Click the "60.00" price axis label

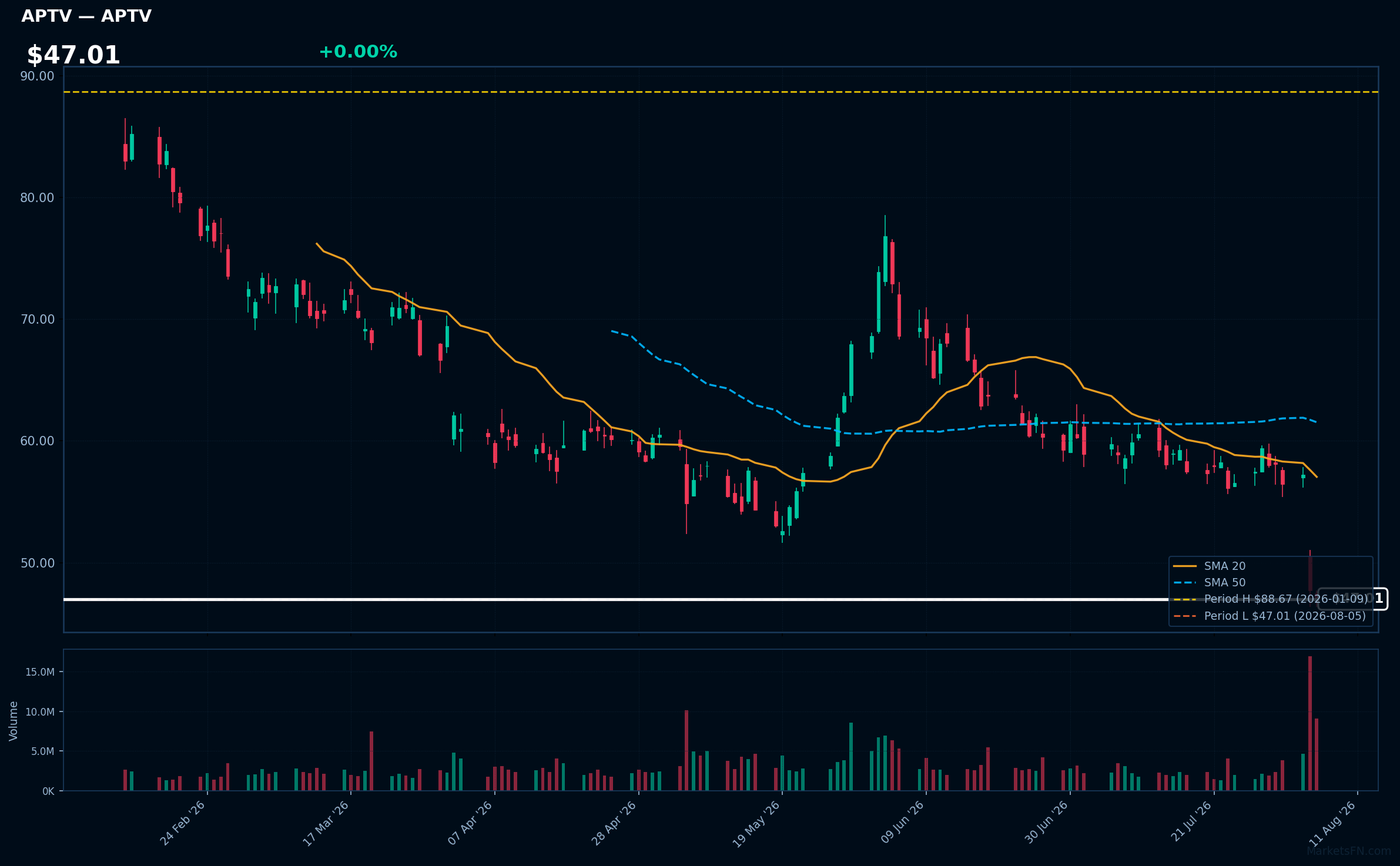pos(37,441)
